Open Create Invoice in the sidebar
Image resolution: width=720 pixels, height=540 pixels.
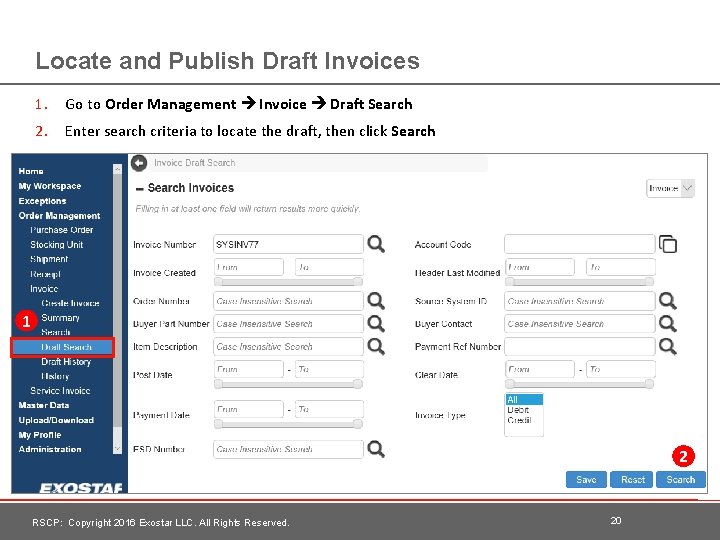point(70,303)
